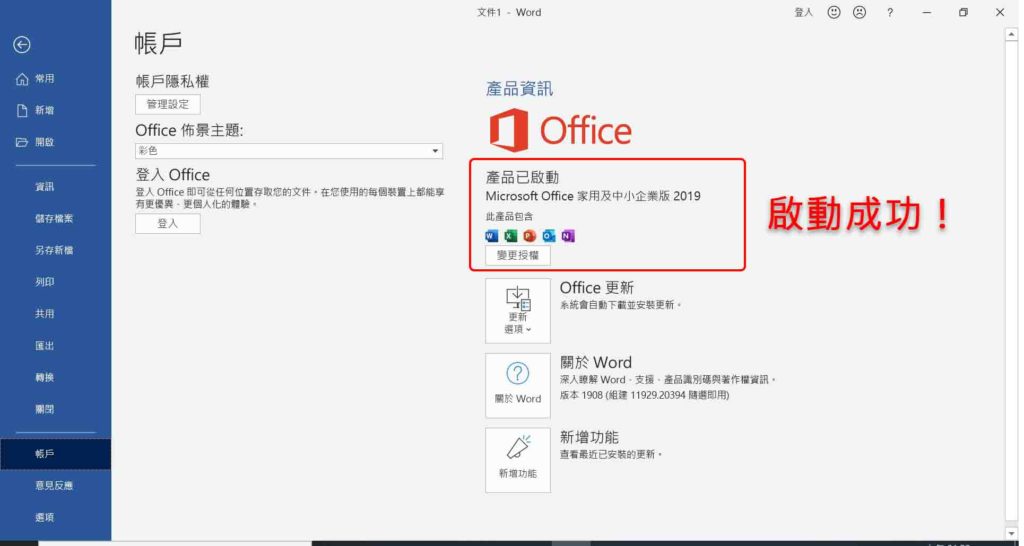This screenshot has height=546, width=1024.
Task: Click the Office 更新 heading
Action: 597,288
